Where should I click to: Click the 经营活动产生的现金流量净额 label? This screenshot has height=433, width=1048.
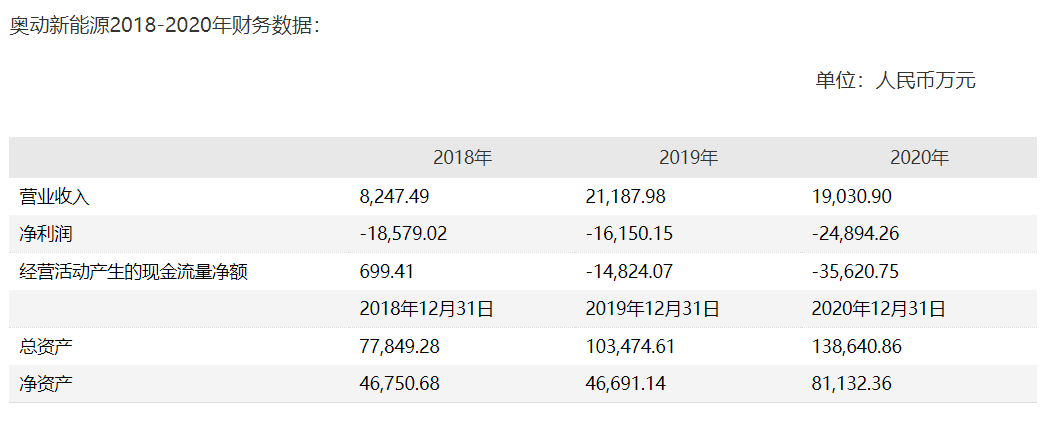134,272
